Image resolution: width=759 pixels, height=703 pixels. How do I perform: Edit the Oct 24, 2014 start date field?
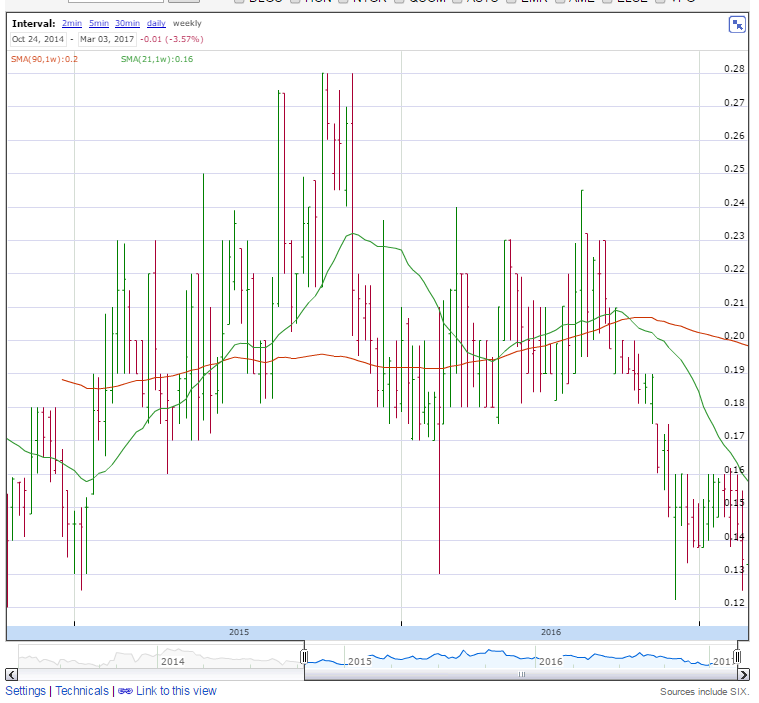pyautogui.click(x=38, y=39)
